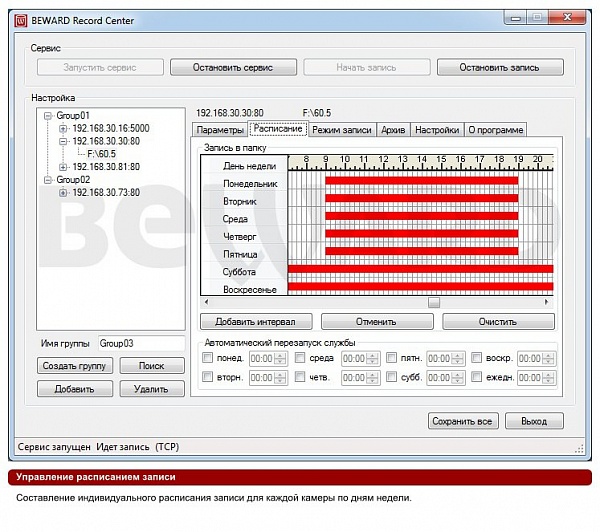
Task: Click the Идет запись status text
Action: pyautogui.click(x=123, y=447)
